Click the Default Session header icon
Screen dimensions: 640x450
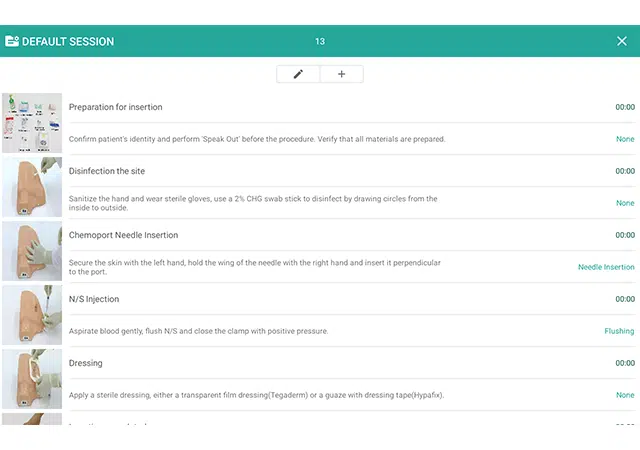pyautogui.click(x=12, y=41)
